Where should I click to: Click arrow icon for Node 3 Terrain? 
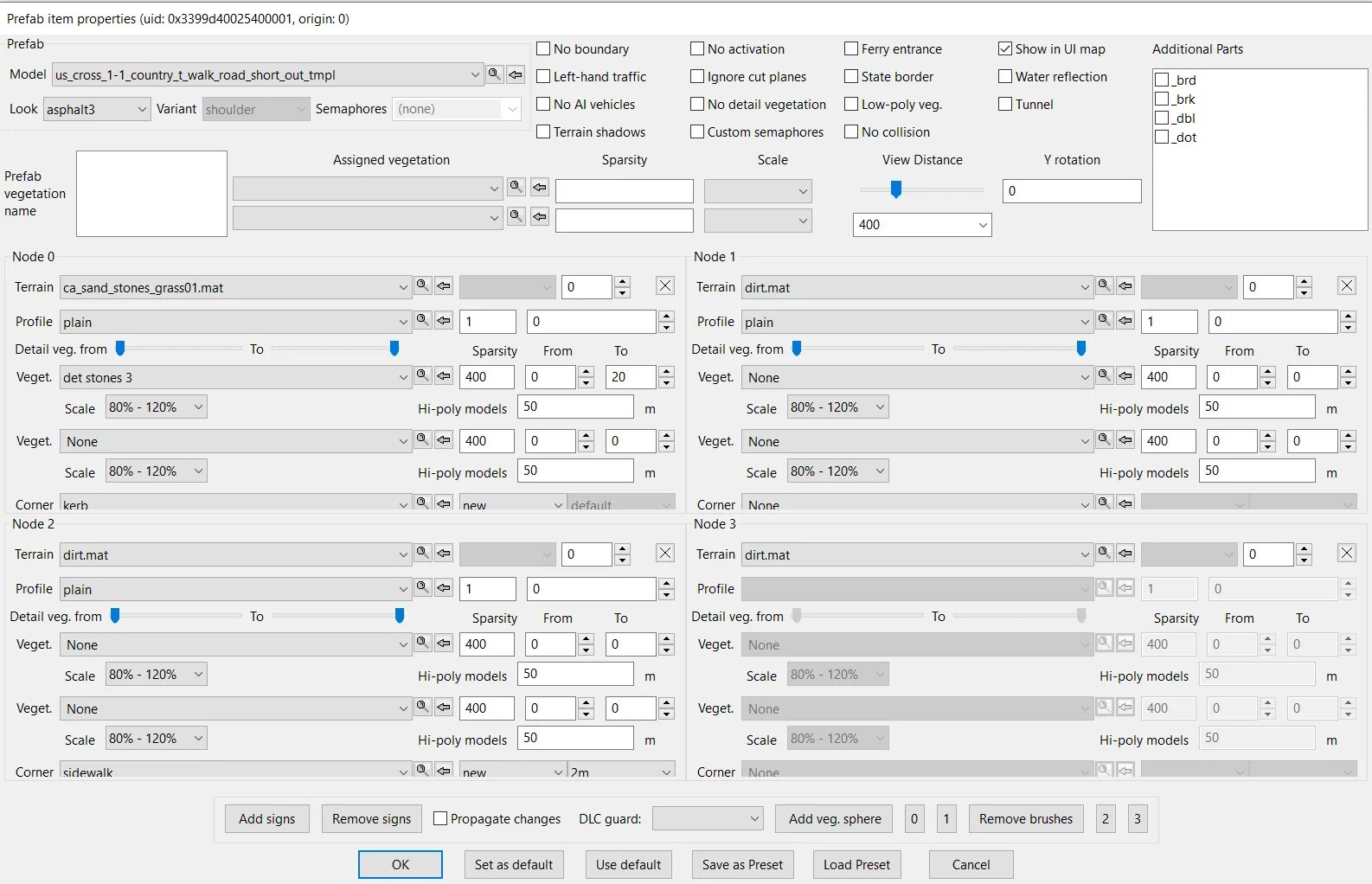pos(1125,553)
